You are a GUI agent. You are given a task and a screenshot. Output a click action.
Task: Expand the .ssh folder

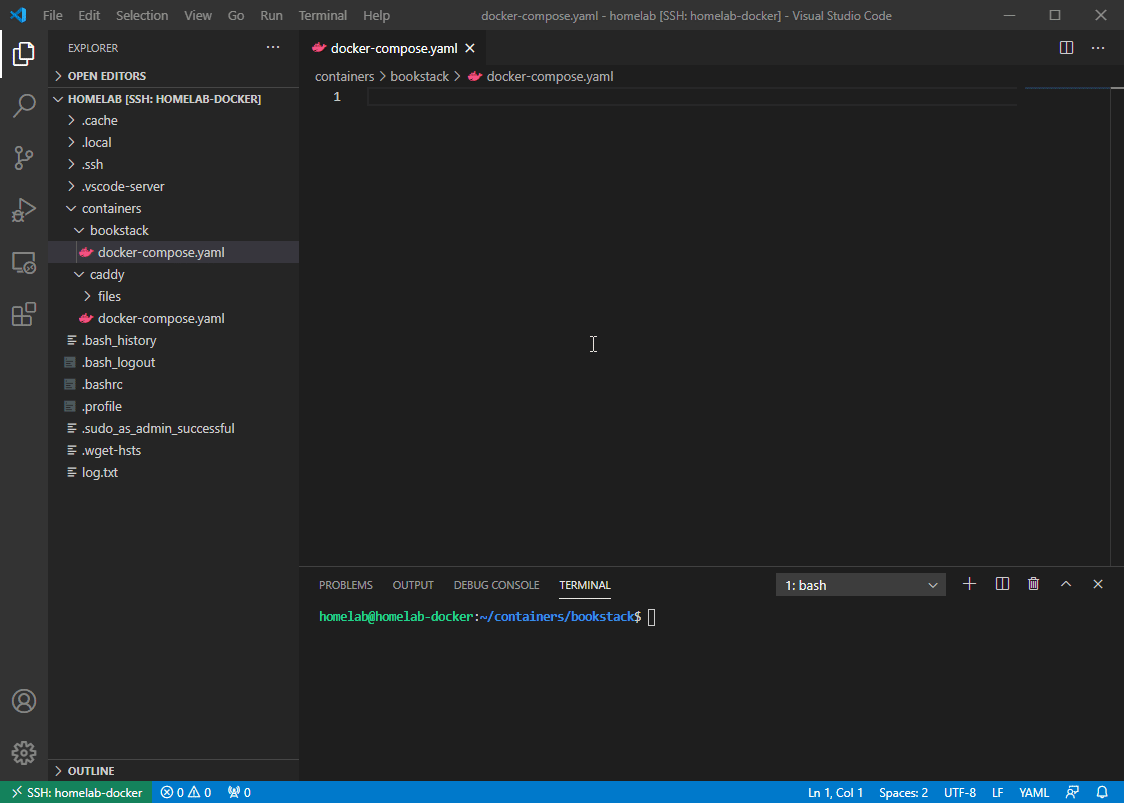173,164
